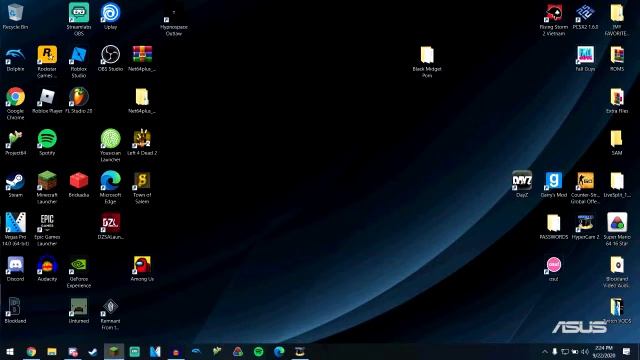This screenshot has height=360, width=640.
Task: Open Spotify desktop shortcut
Action: [x=47, y=142]
